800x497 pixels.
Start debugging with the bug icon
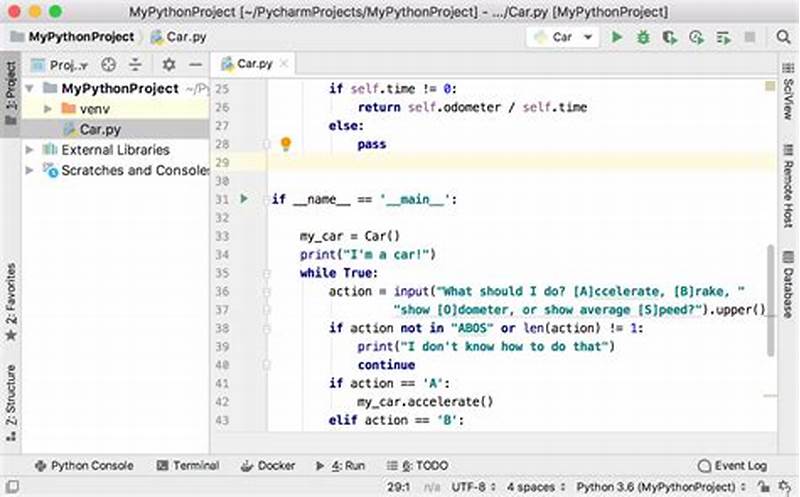coord(643,37)
